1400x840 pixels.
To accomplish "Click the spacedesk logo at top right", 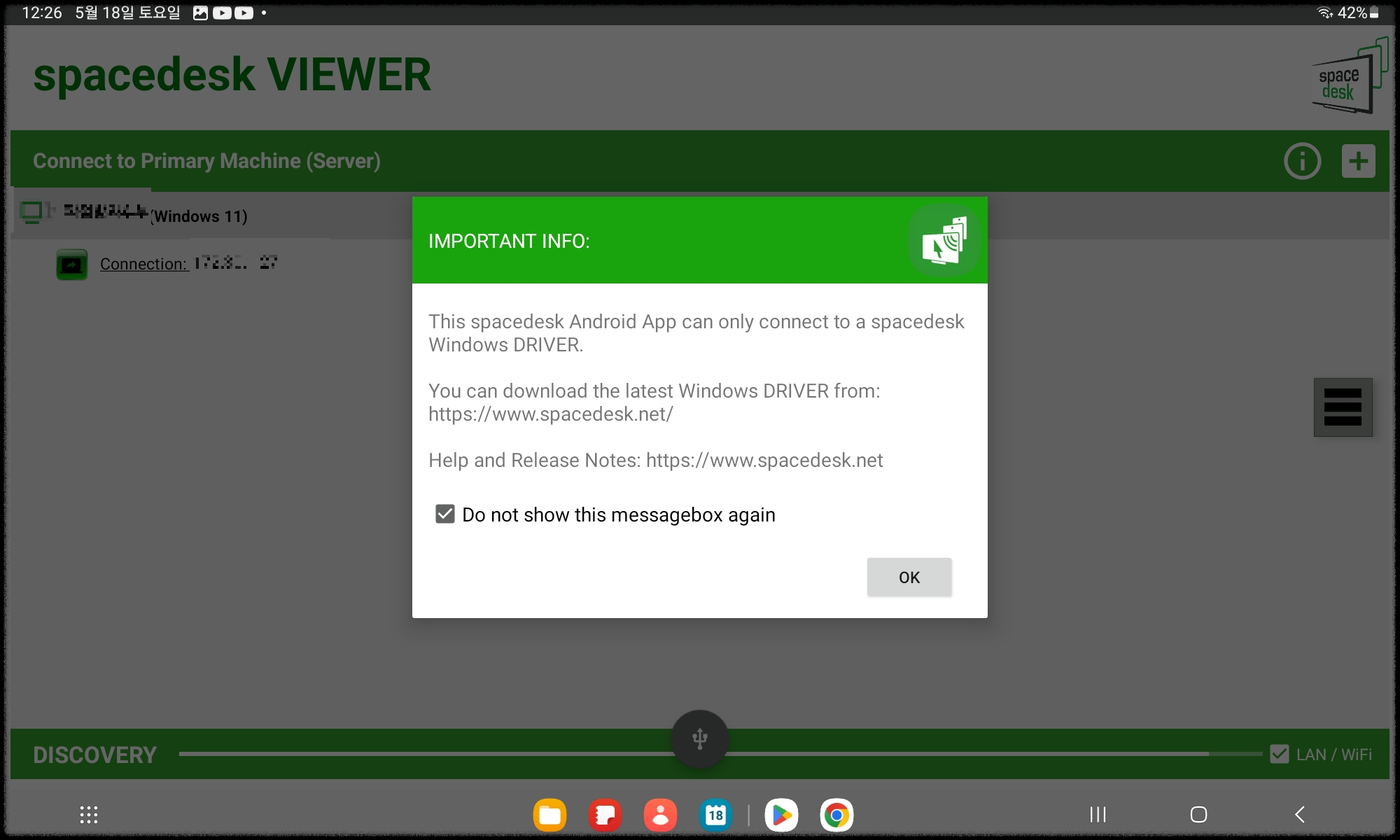I will point(1350,76).
